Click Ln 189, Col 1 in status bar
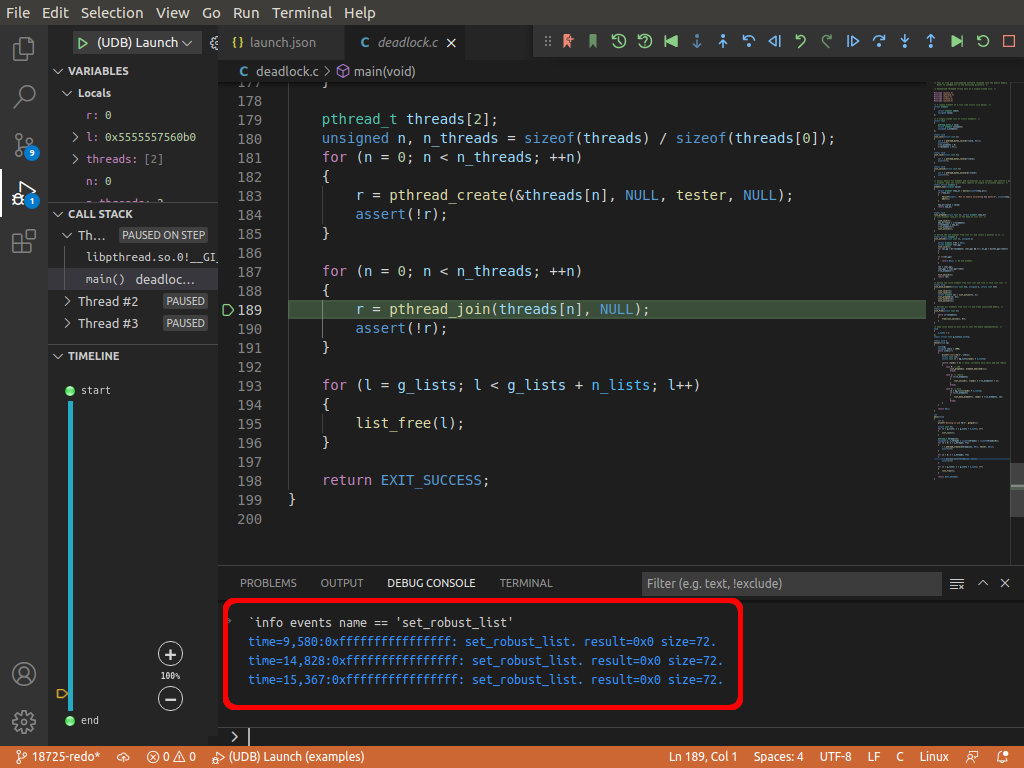Image resolution: width=1024 pixels, height=768 pixels. tap(703, 757)
